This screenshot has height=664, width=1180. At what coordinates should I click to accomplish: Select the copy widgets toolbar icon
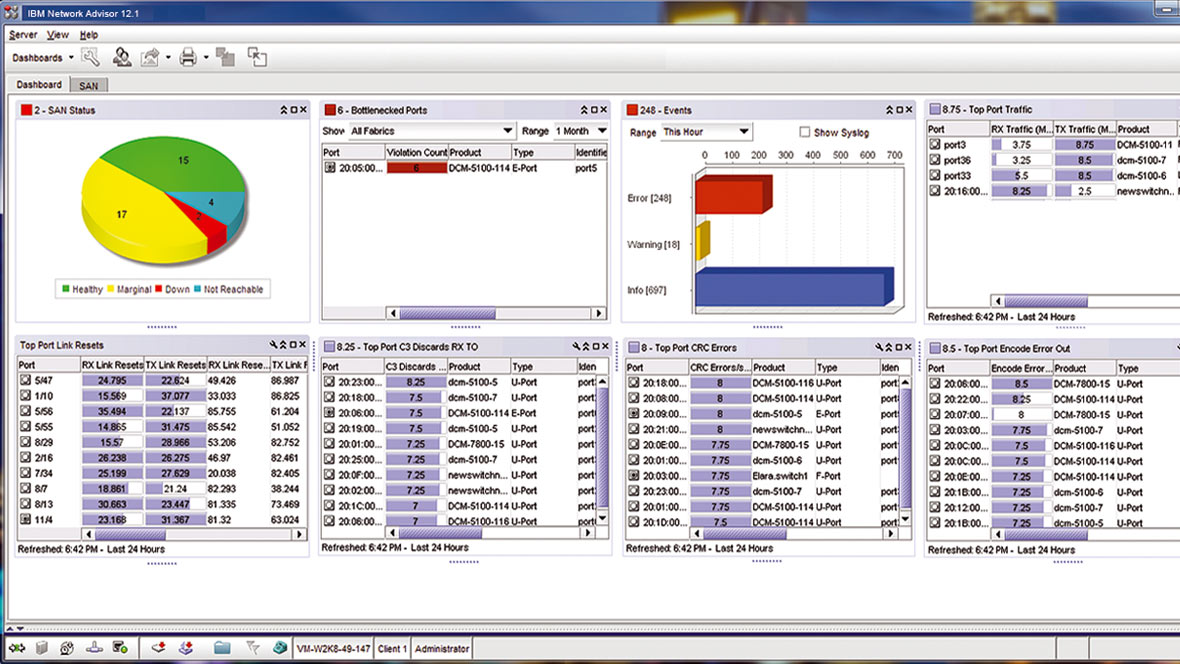pyautogui.click(x=226, y=57)
